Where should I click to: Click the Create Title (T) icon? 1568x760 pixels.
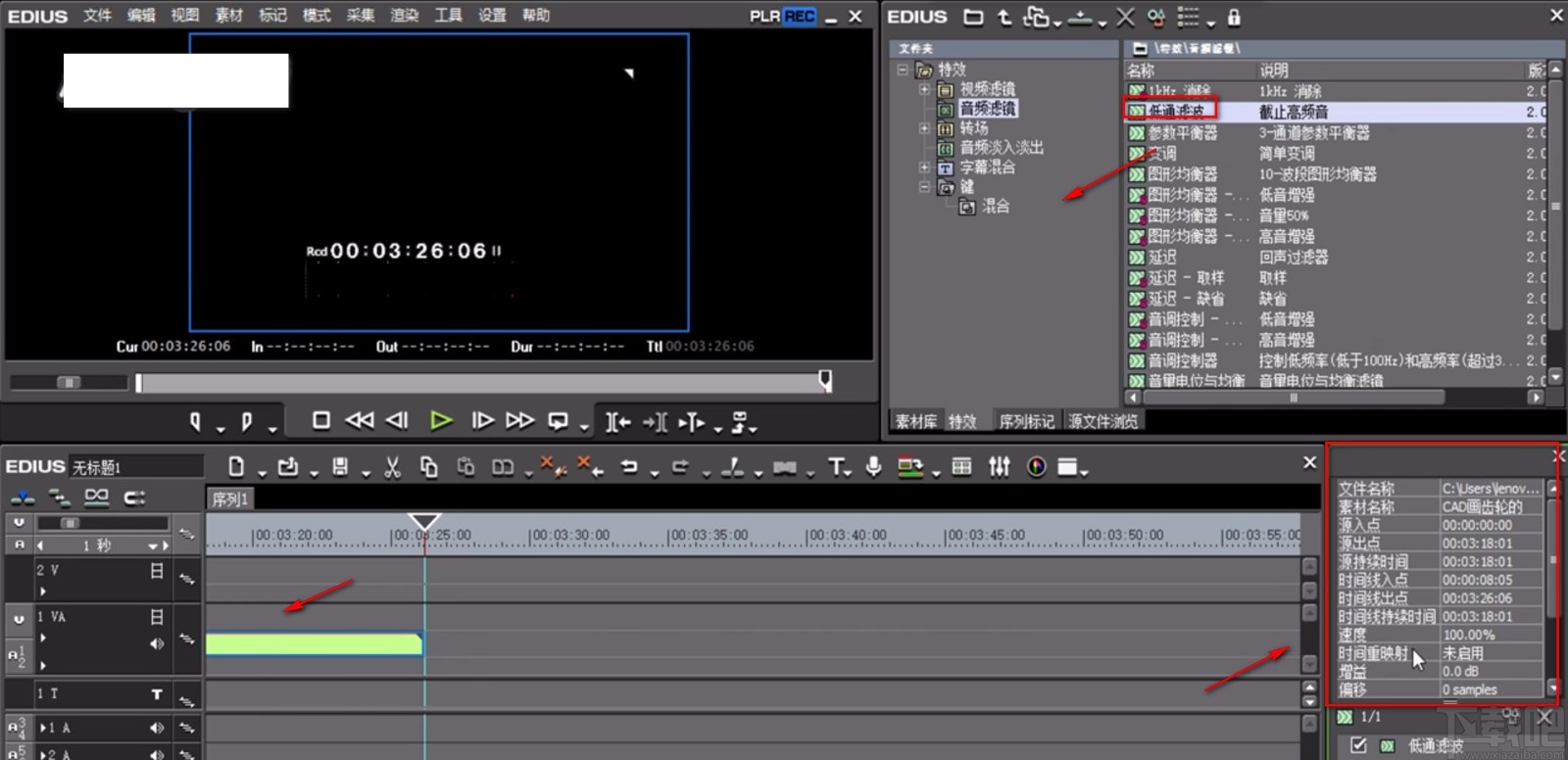click(x=836, y=467)
